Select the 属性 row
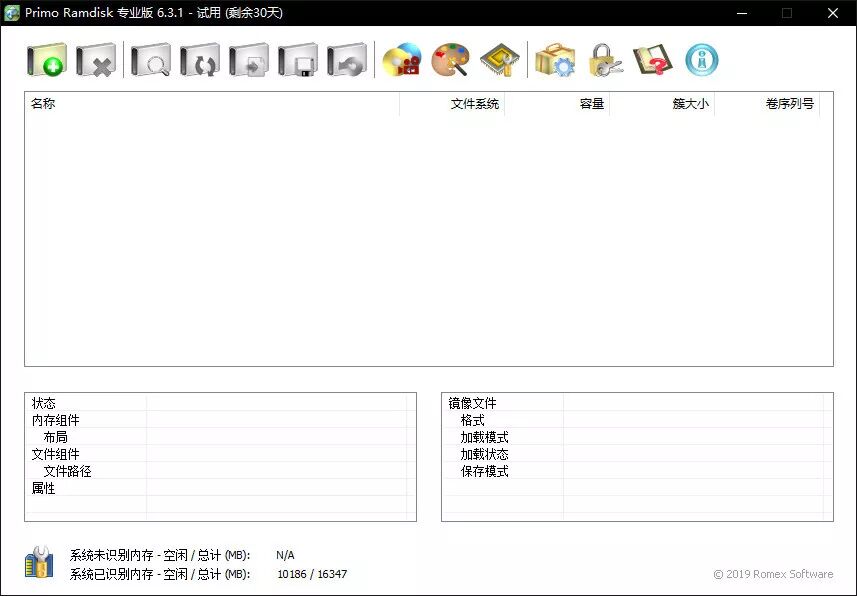This screenshot has height=596, width=857. [x=220, y=488]
